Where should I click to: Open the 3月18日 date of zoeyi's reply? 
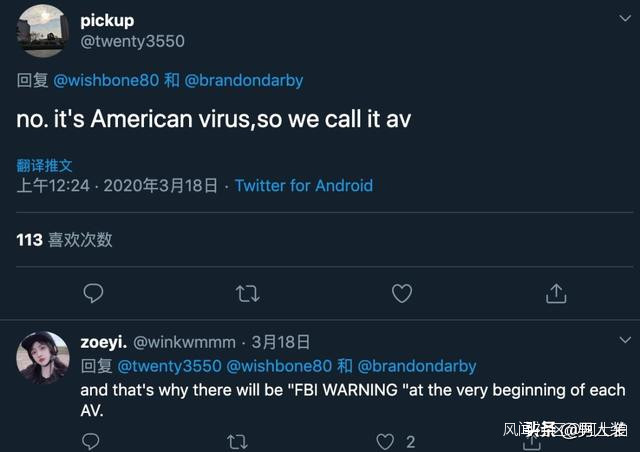coord(280,342)
